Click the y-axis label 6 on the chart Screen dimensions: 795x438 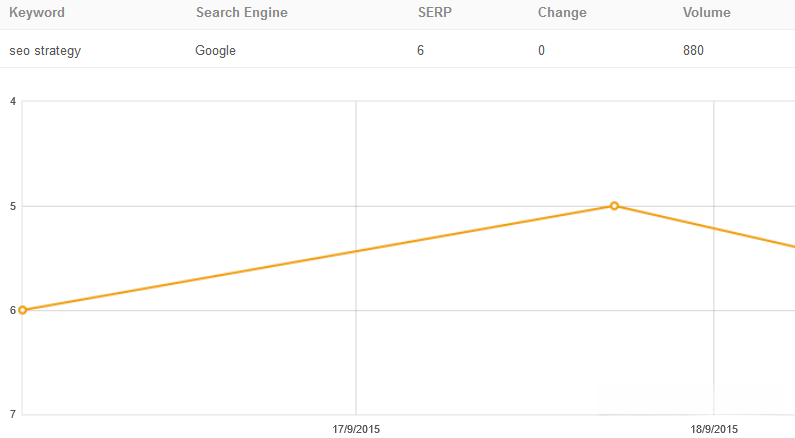(12, 310)
